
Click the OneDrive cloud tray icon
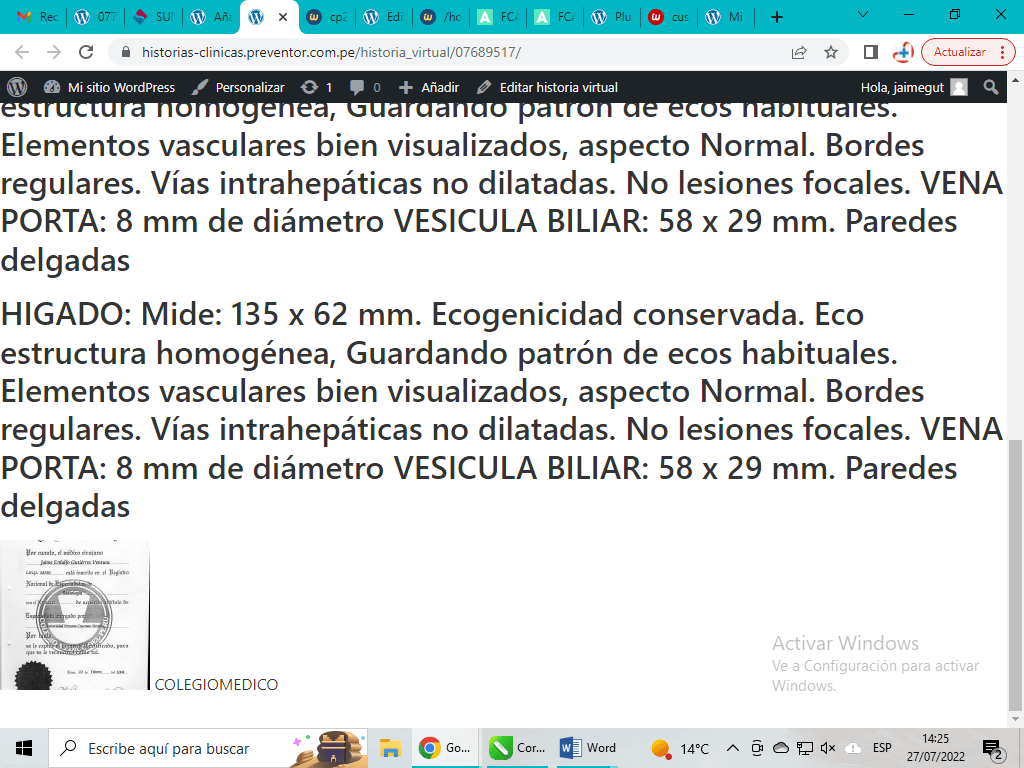780,748
